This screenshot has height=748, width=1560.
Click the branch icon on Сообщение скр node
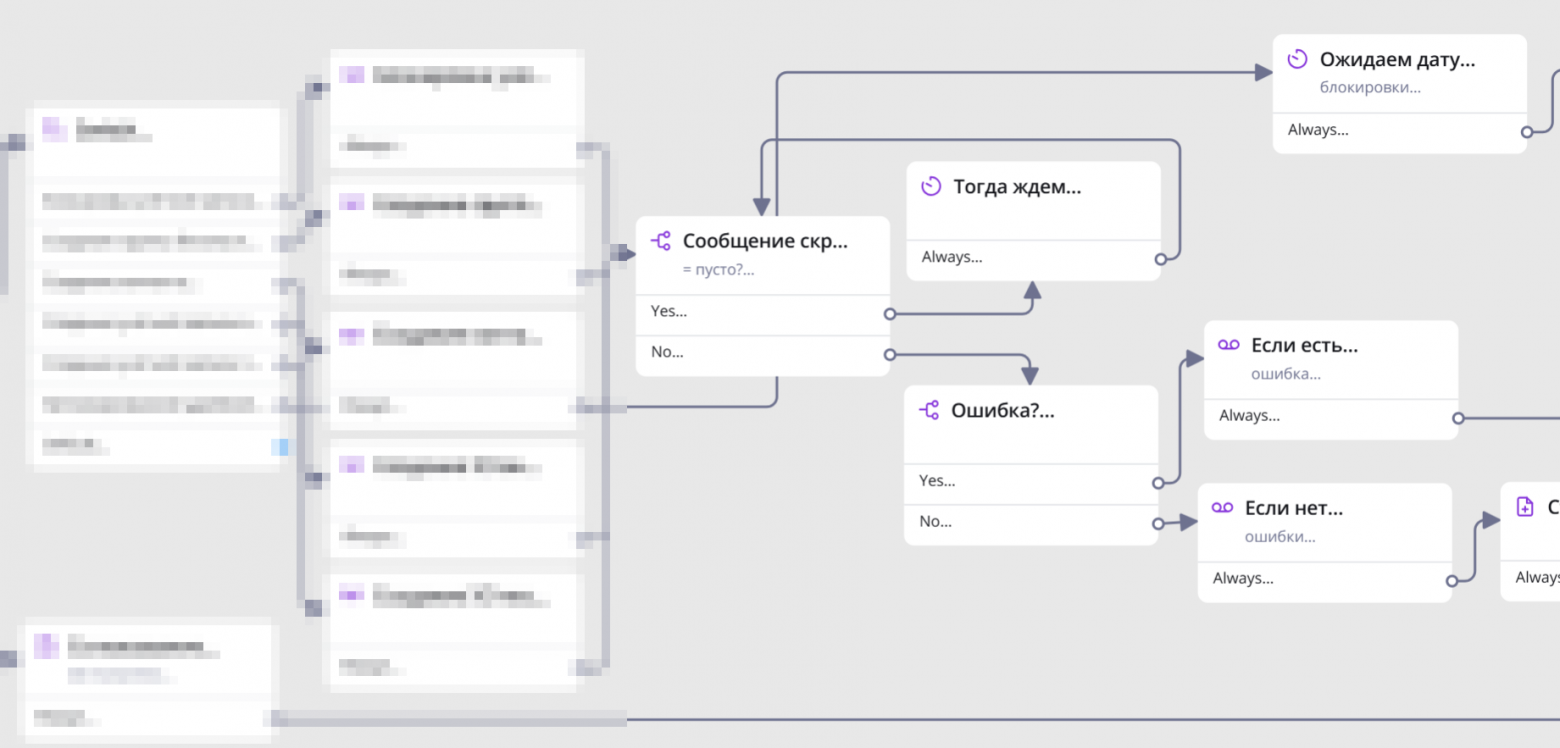(660, 241)
